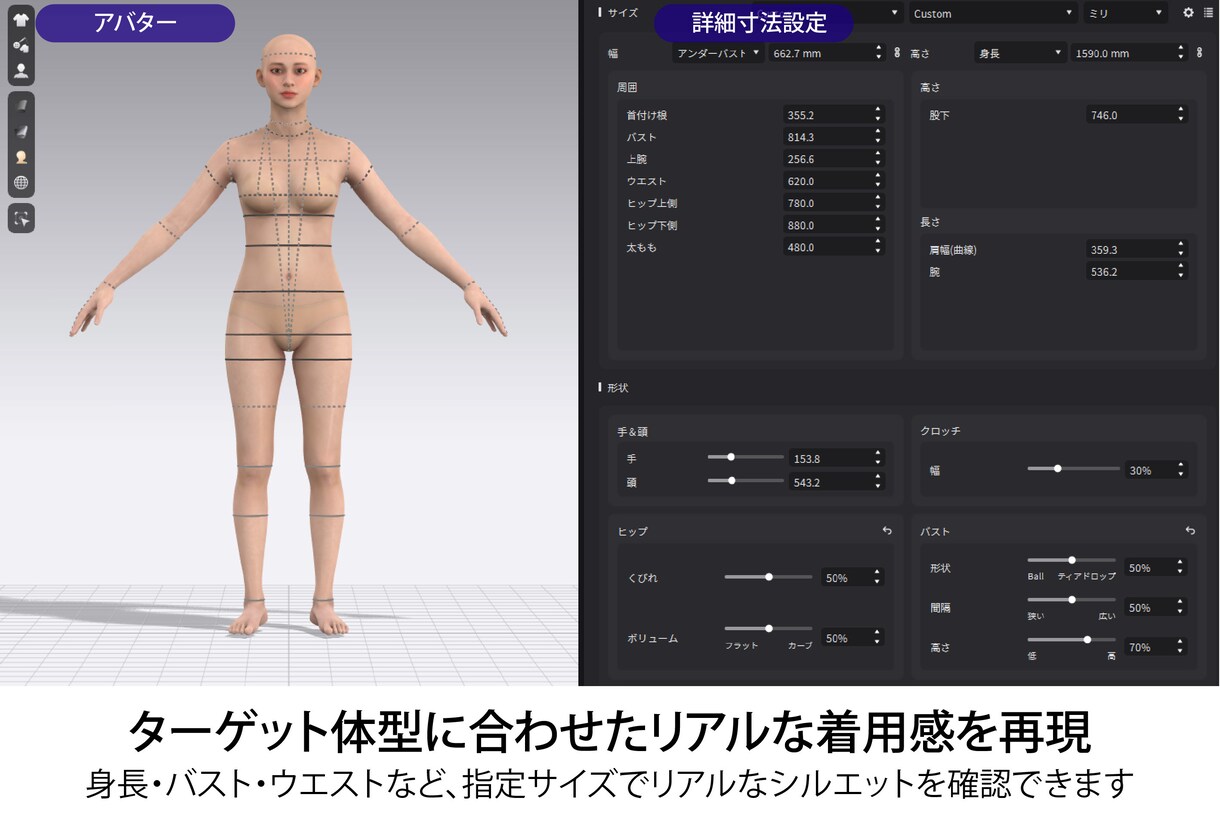Open the ミリ unit dropdown
The height and width of the screenshot is (813, 1220).
point(1125,13)
